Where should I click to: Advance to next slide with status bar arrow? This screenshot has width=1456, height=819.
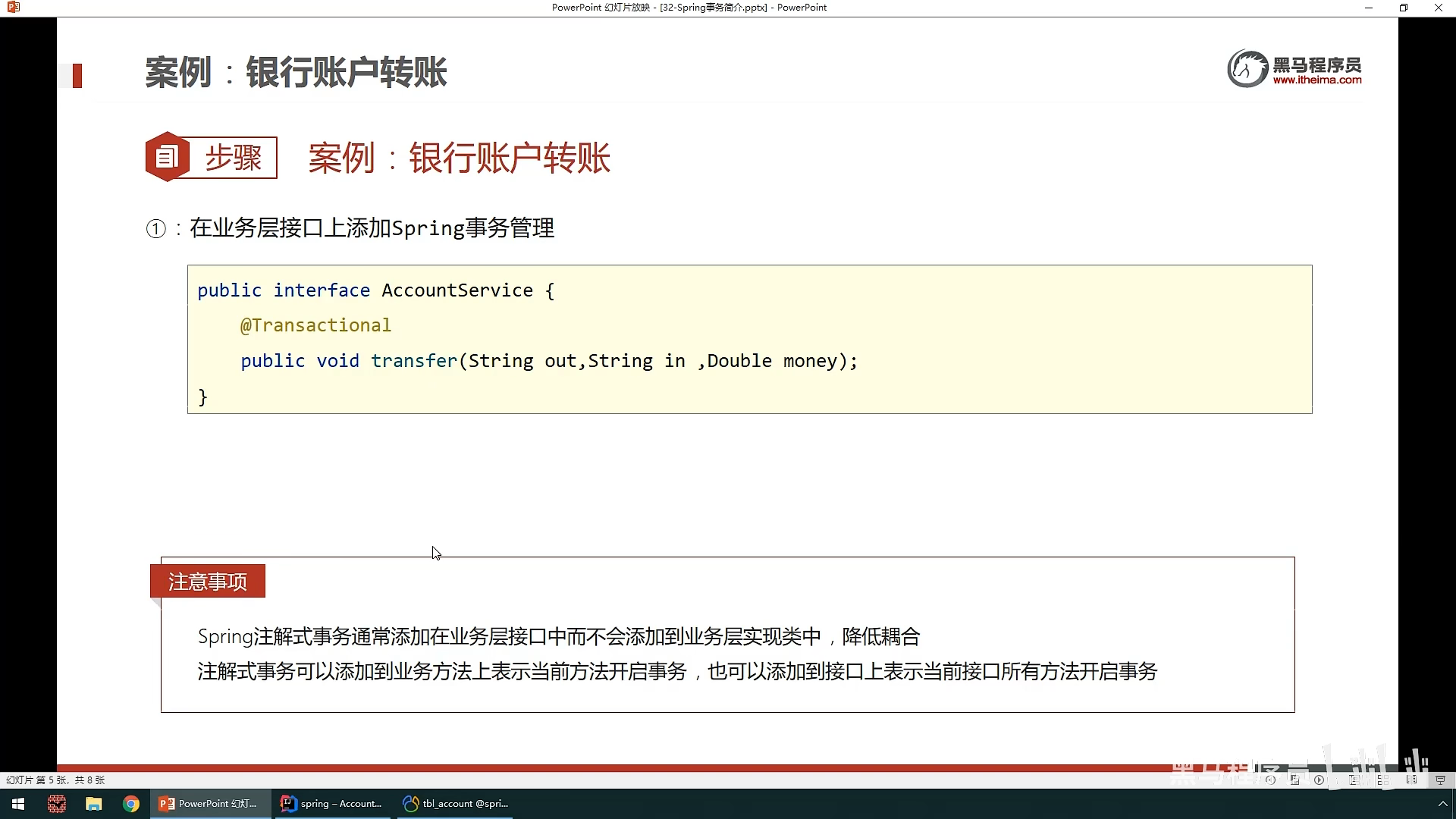[x=1319, y=780]
